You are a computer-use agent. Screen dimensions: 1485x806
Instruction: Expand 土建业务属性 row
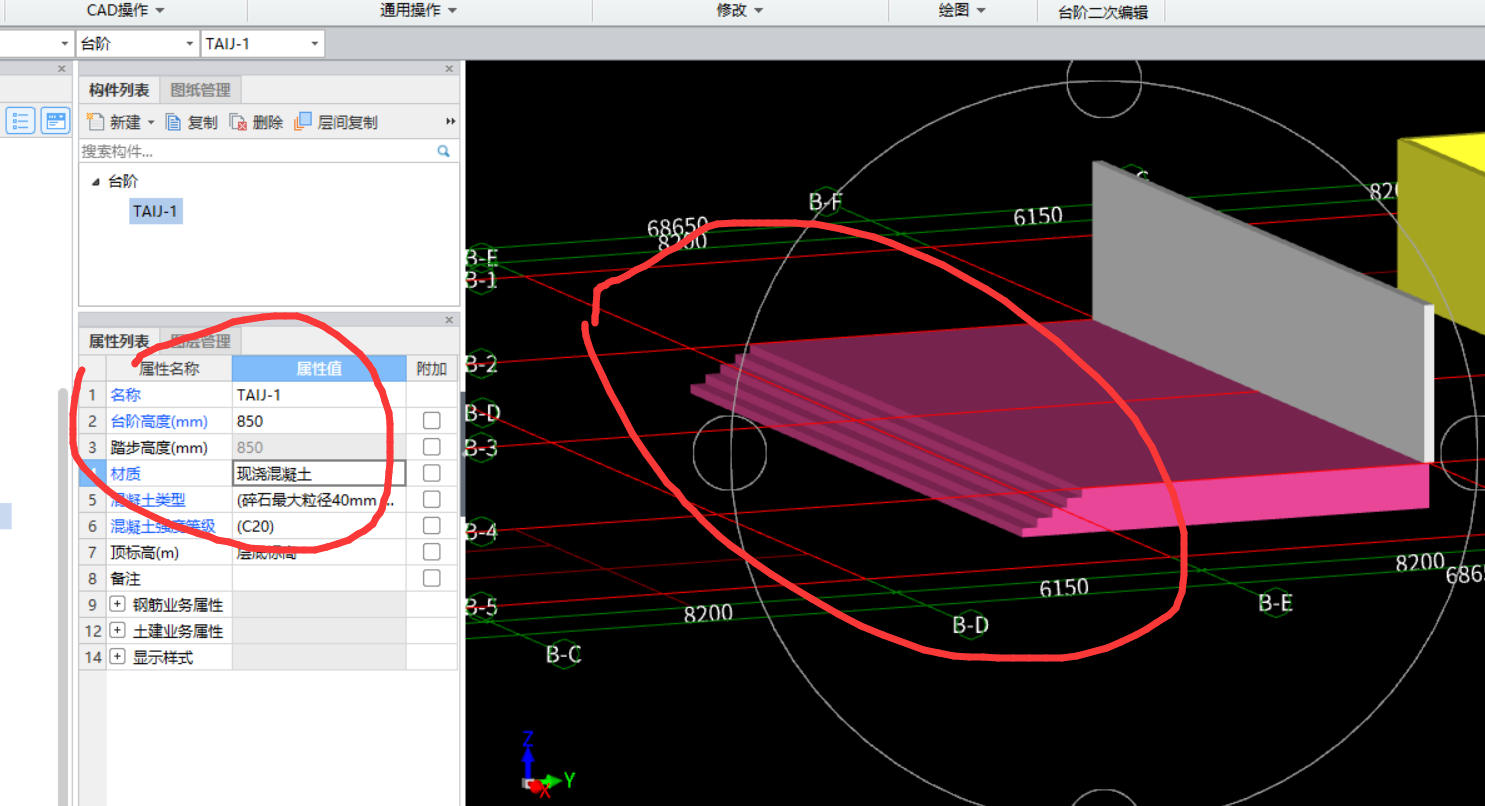[117, 631]
